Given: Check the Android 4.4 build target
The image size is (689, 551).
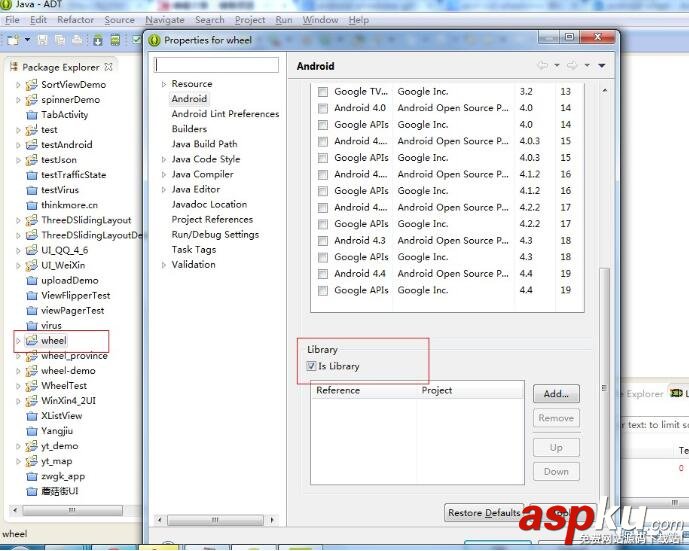Looking at the screenshot, I should (323, 274).
